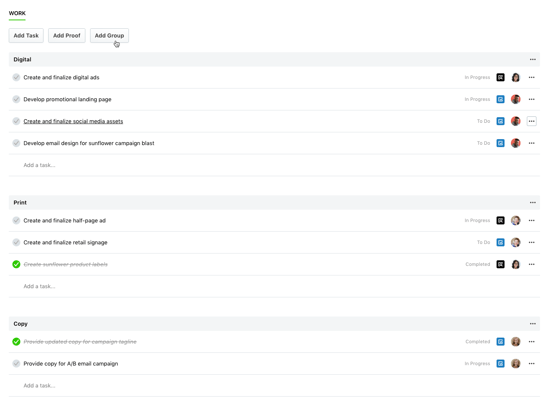Click assignee avatar on social media assets row
Image resolution: width=550 pixels, height=405 pixels.
pyautogui.click(x=516, y=121)
